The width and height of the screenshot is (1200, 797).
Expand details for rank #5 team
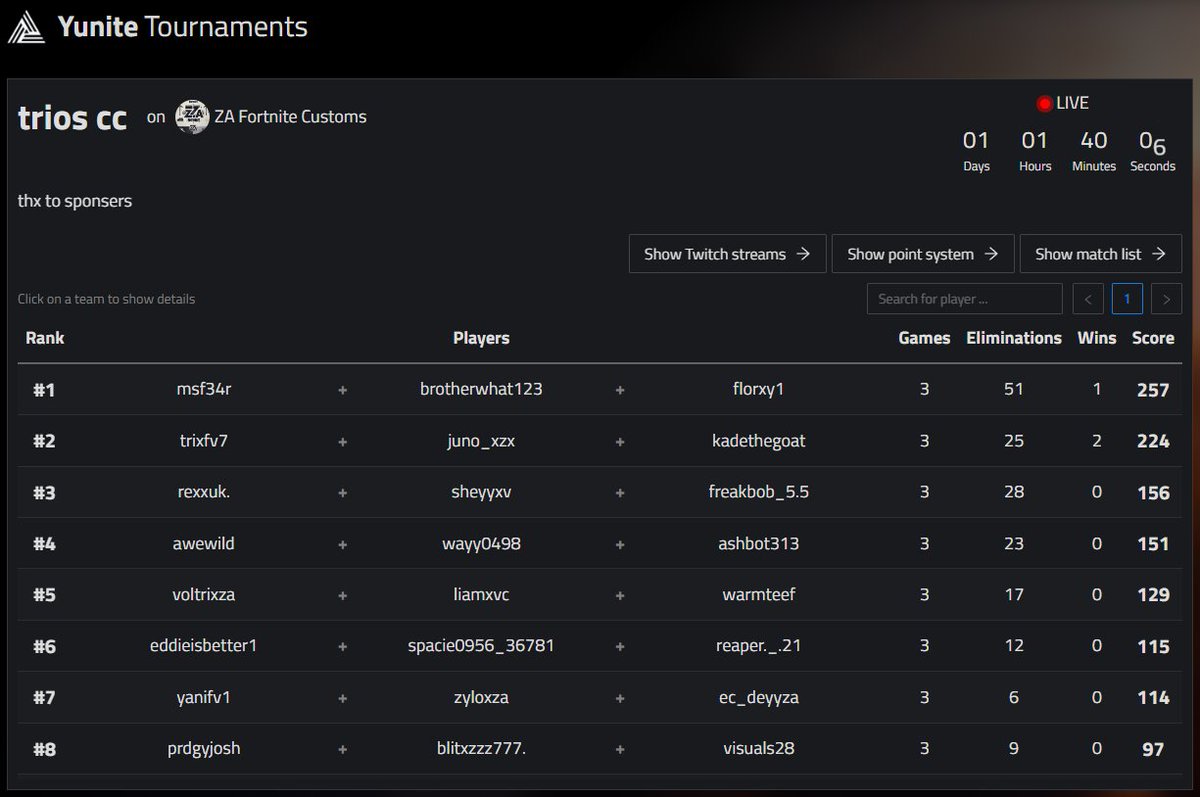click(x=600, y=595)
